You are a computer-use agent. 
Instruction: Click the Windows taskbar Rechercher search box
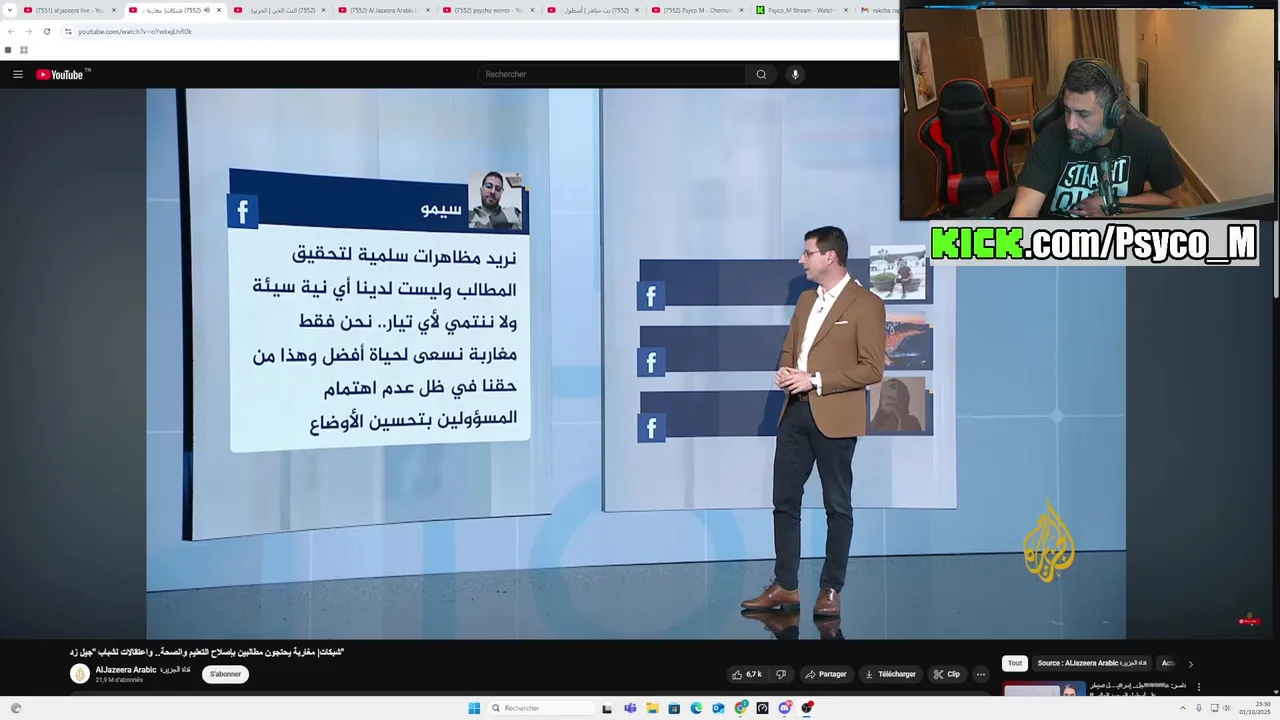[x=540, y=708]
